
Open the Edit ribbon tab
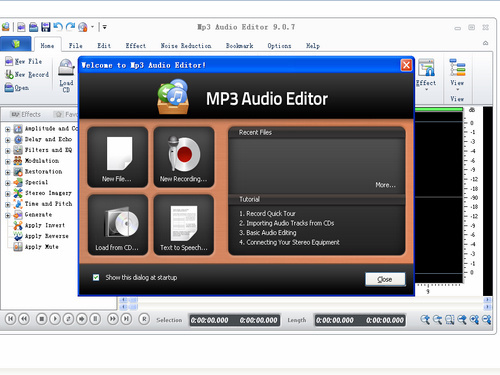pos(104,46)
